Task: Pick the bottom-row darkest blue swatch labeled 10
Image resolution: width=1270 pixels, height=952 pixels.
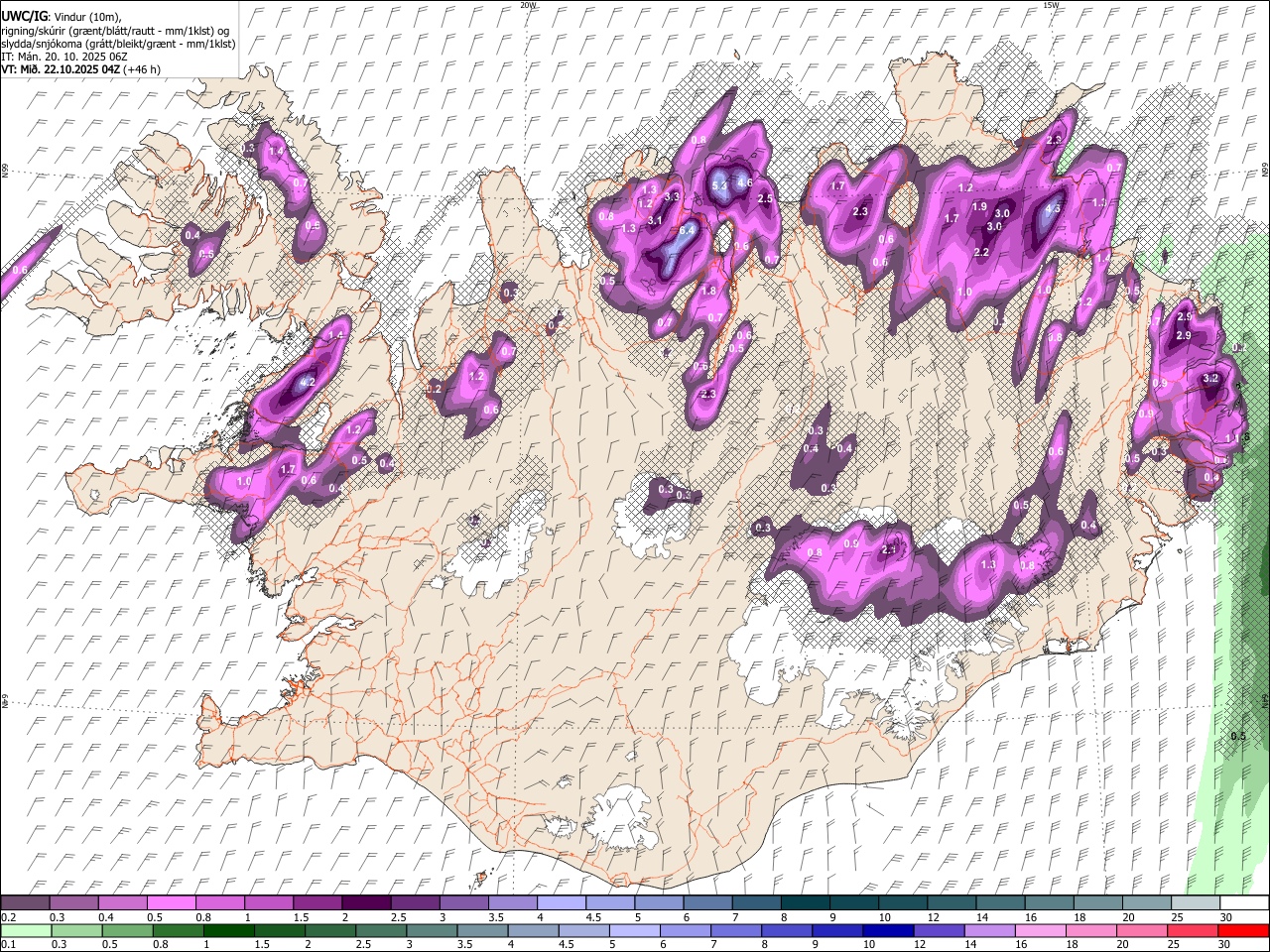Action: click(887, 930)
